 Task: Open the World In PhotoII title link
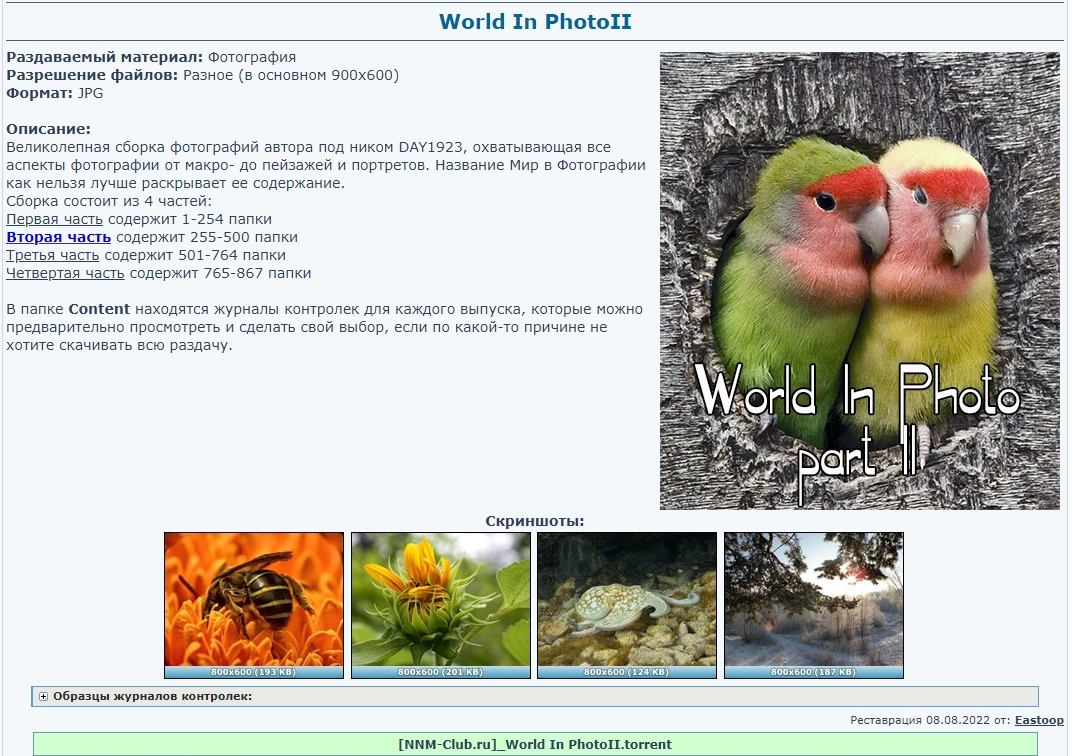click(x=535, y=22)
